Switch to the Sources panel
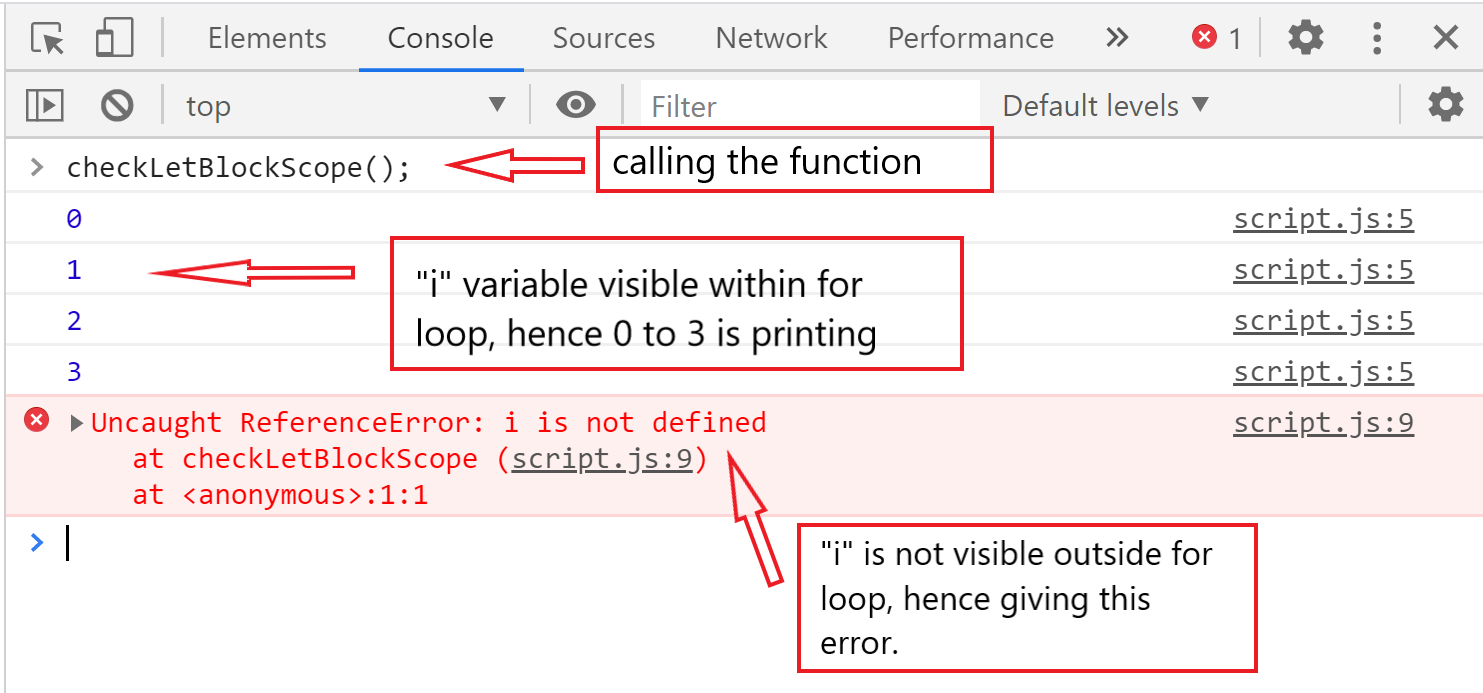Screen dimensions: 1483x693 [x=603, y=37]
